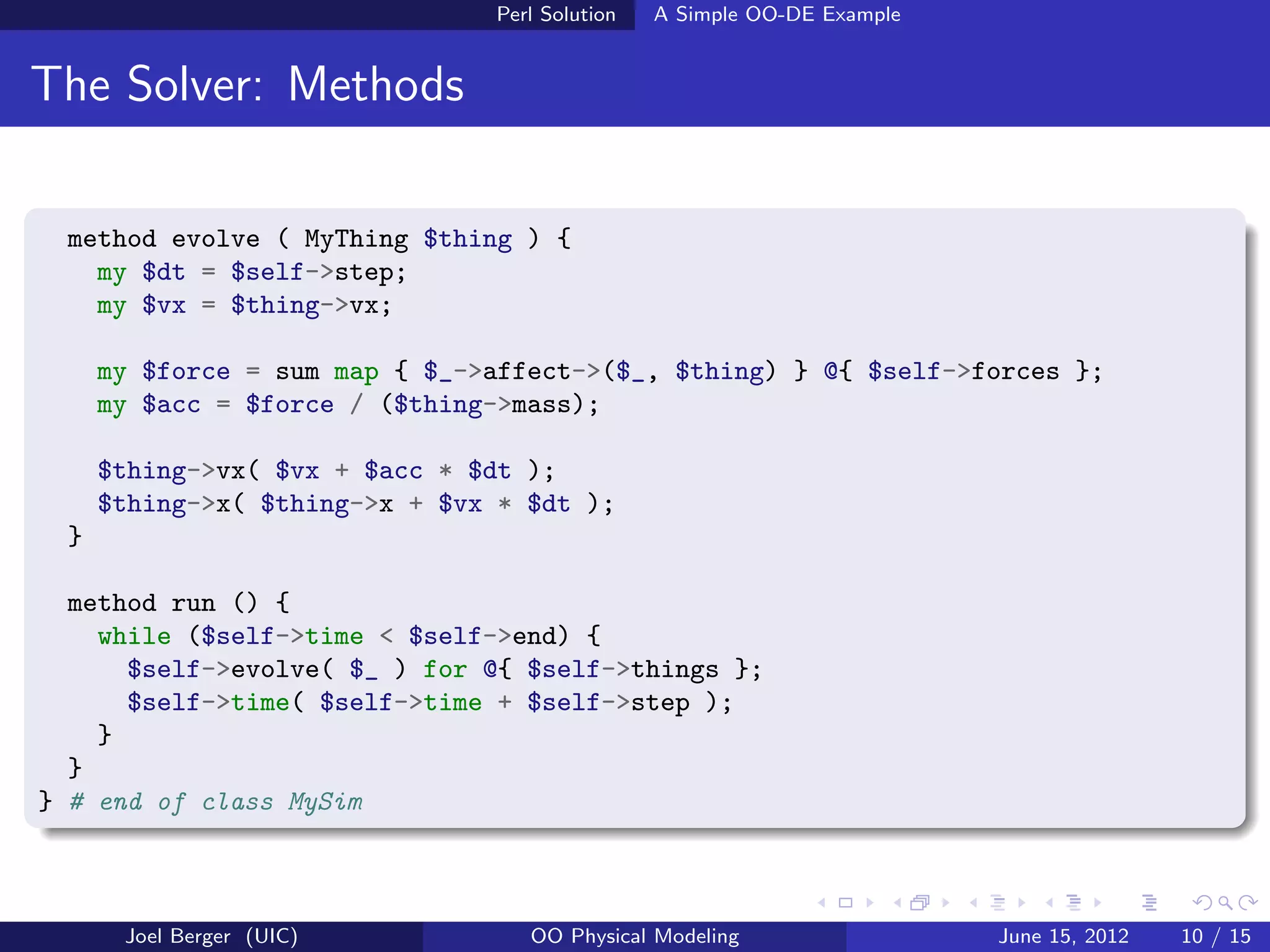
Task: Click the next subsection arrow
Action: pos(1021,902)
